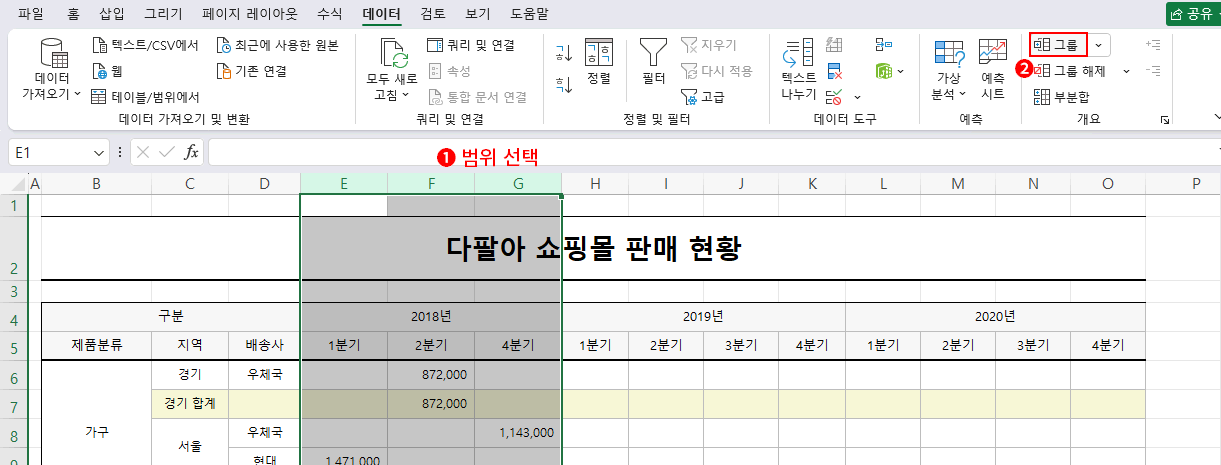Open the 데이터 가져오기 (Get Data) button
This screenshot has width=1221, height=465.
click(x=52, y=70)
